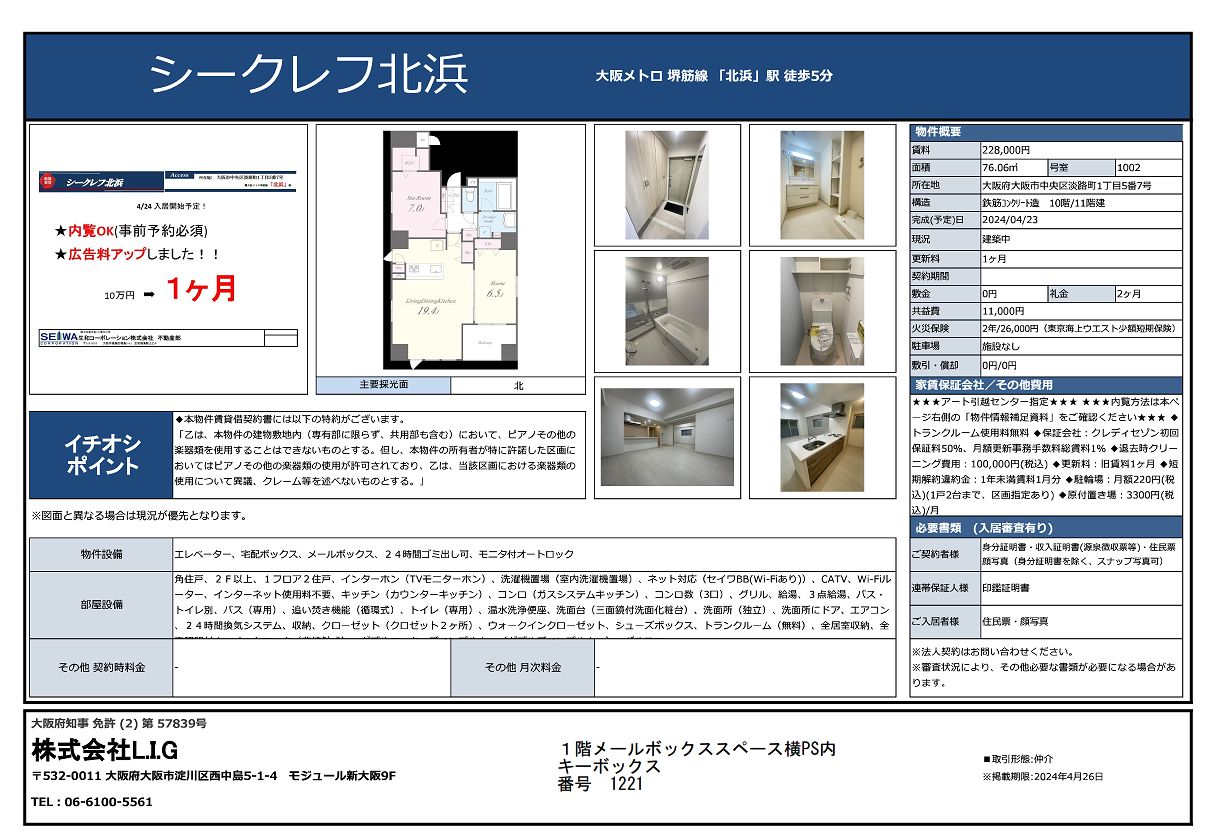The height and width of the screenshot is (839, 1214).
Task: View the toilet photo
Action: point(822,310)
